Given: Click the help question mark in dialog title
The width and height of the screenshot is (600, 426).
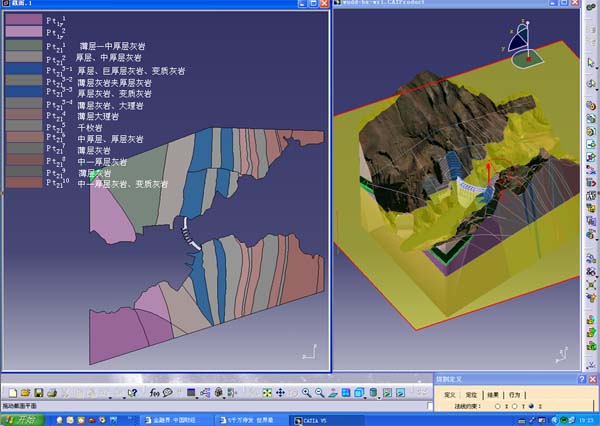Looking at the screenshot, I should [x=582, y=379].
